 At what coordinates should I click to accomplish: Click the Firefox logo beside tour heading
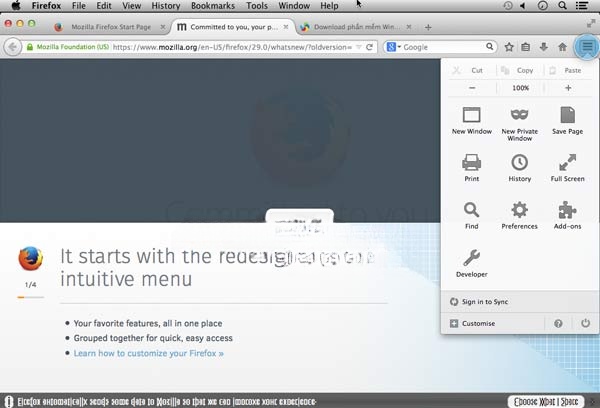31,259
